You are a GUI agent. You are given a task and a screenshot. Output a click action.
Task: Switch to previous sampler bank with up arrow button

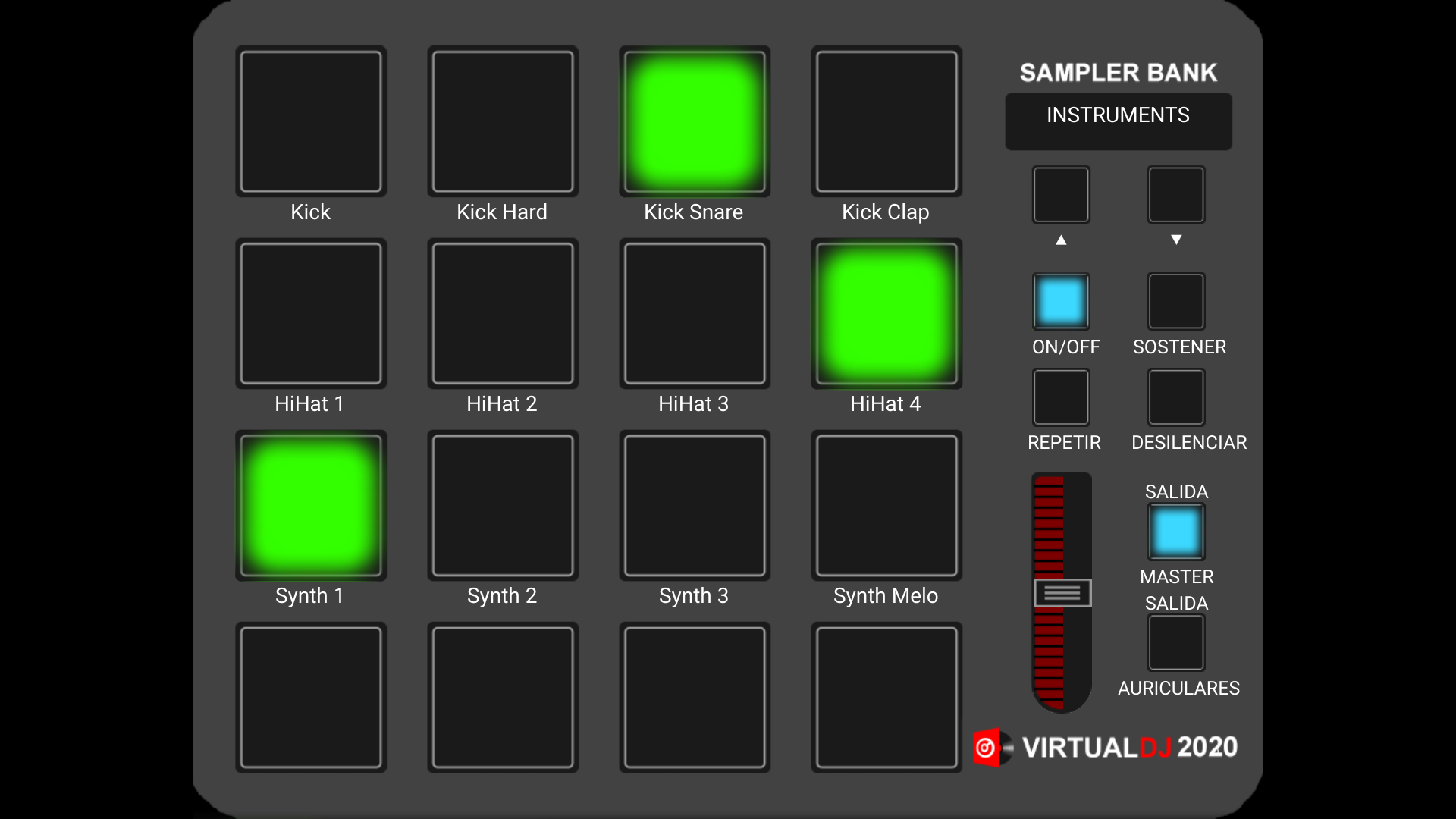(1061, 195)
